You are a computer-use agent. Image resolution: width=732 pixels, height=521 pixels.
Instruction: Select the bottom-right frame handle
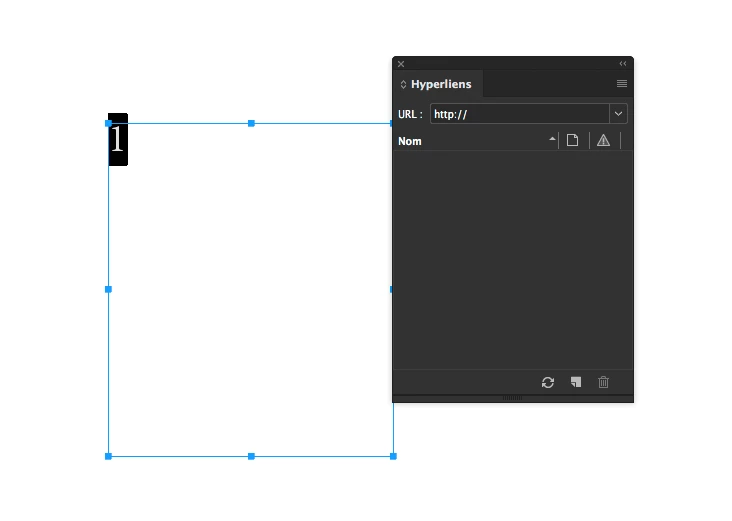[x=393, y=456]
